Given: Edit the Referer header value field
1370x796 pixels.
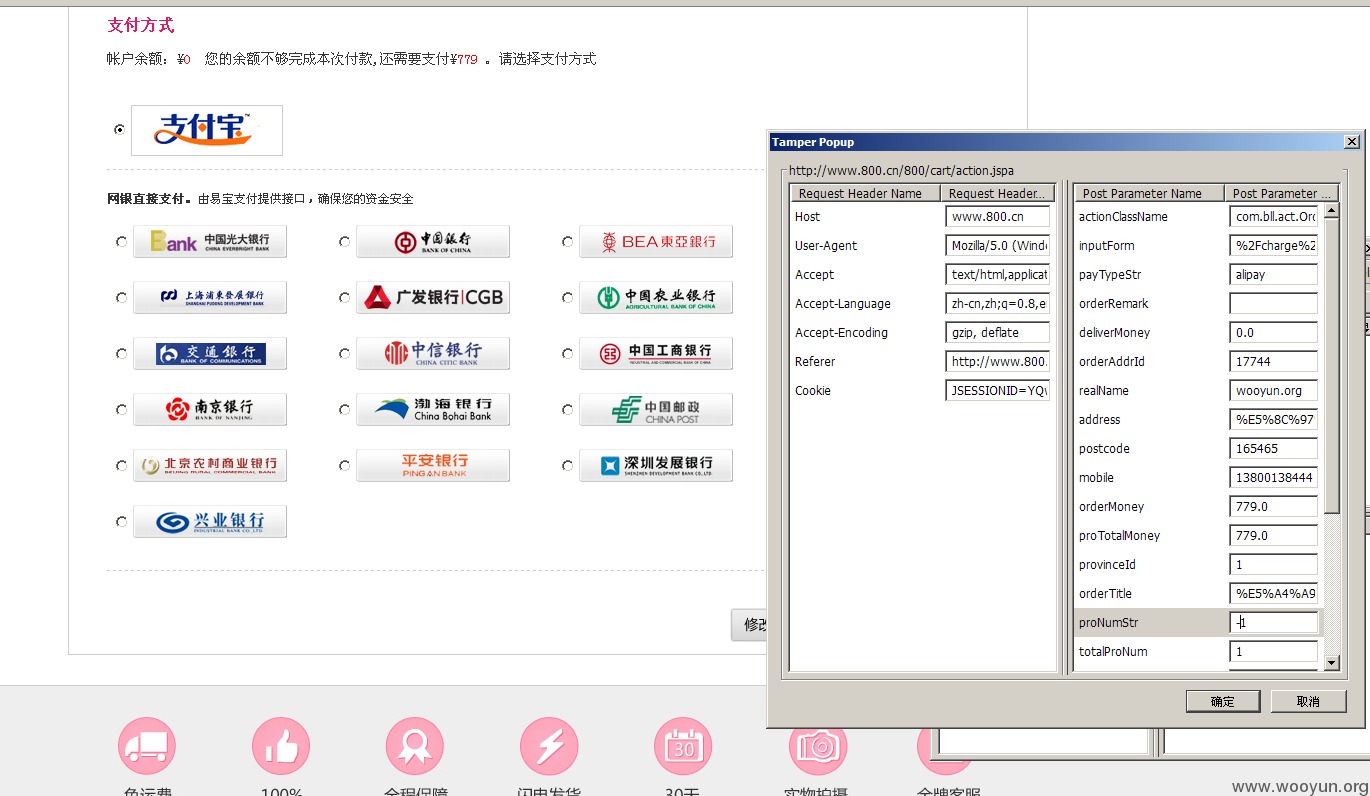Looking at the screenshot, I should (x=998, y=361).
